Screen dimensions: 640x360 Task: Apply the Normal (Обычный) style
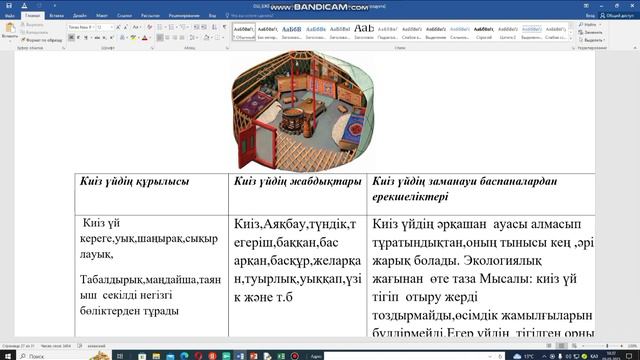point(244,31)
